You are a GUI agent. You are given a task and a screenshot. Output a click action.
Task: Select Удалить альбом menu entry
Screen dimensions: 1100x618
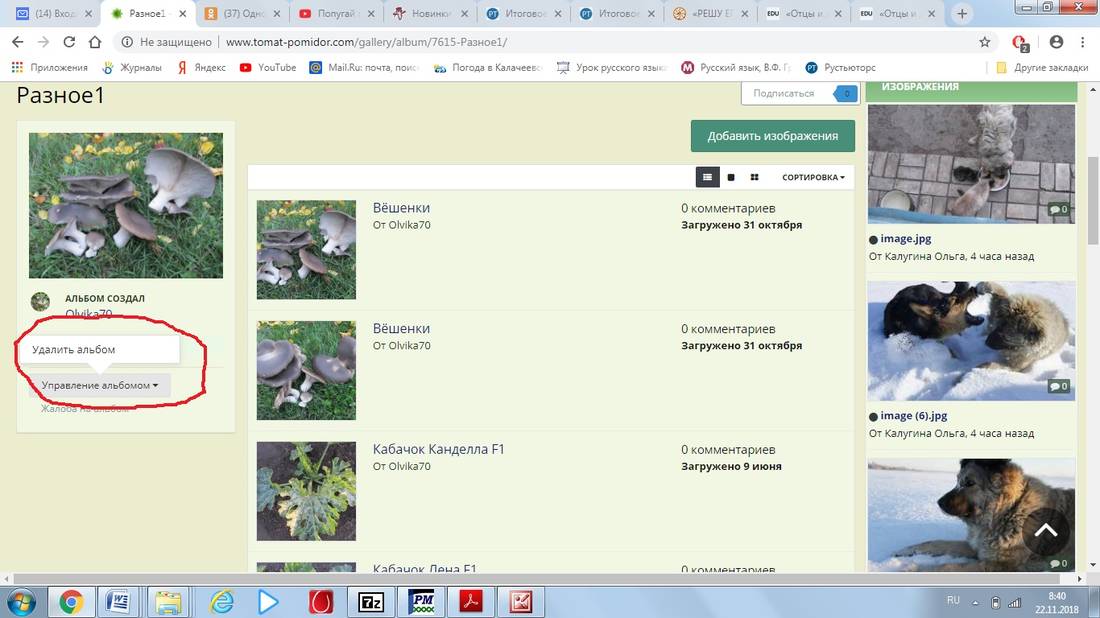coord(74,350)
